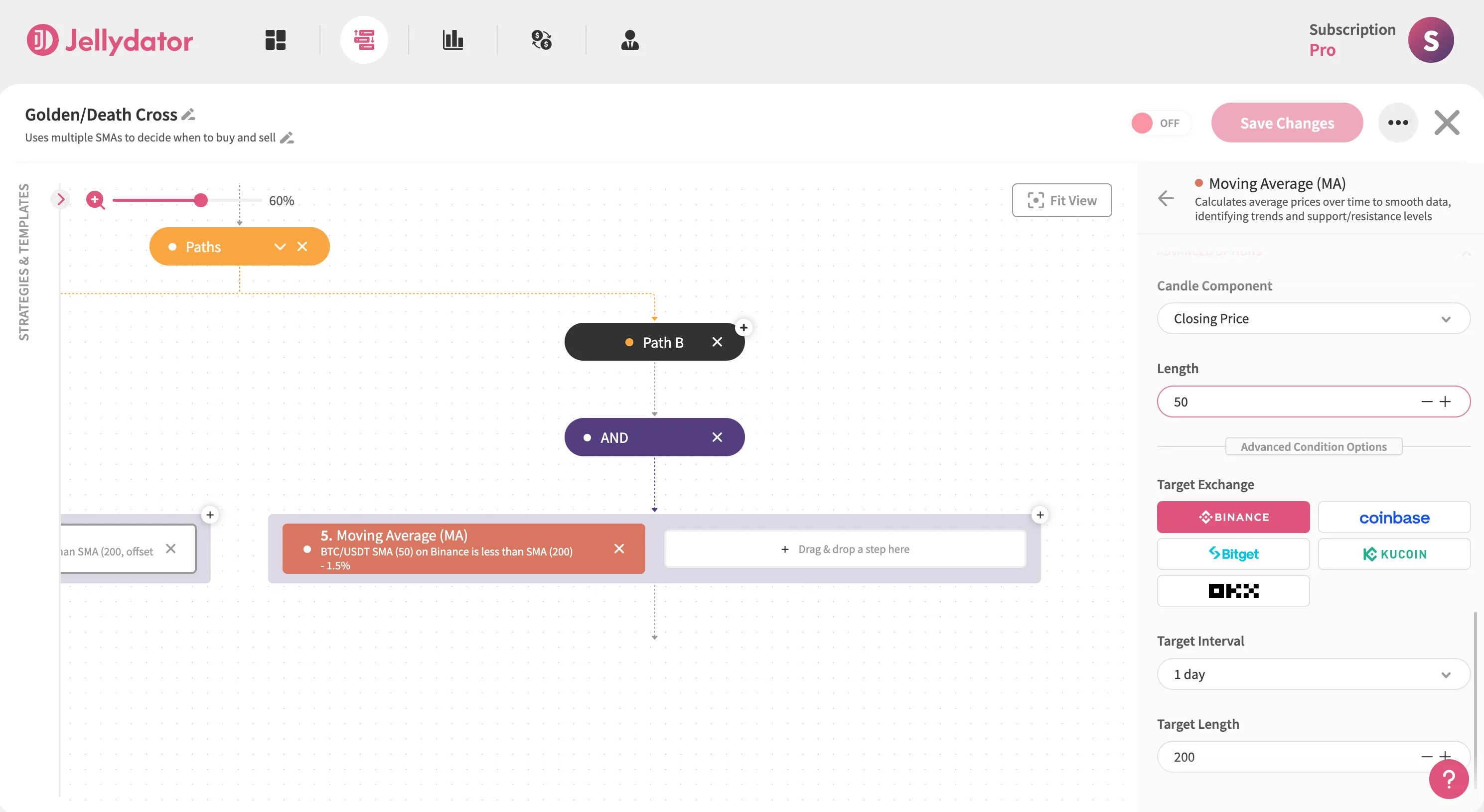Open the S account avatar
Image resolution: width=1484 pixels, height=812 pixels.
[x=1430, y=40]
